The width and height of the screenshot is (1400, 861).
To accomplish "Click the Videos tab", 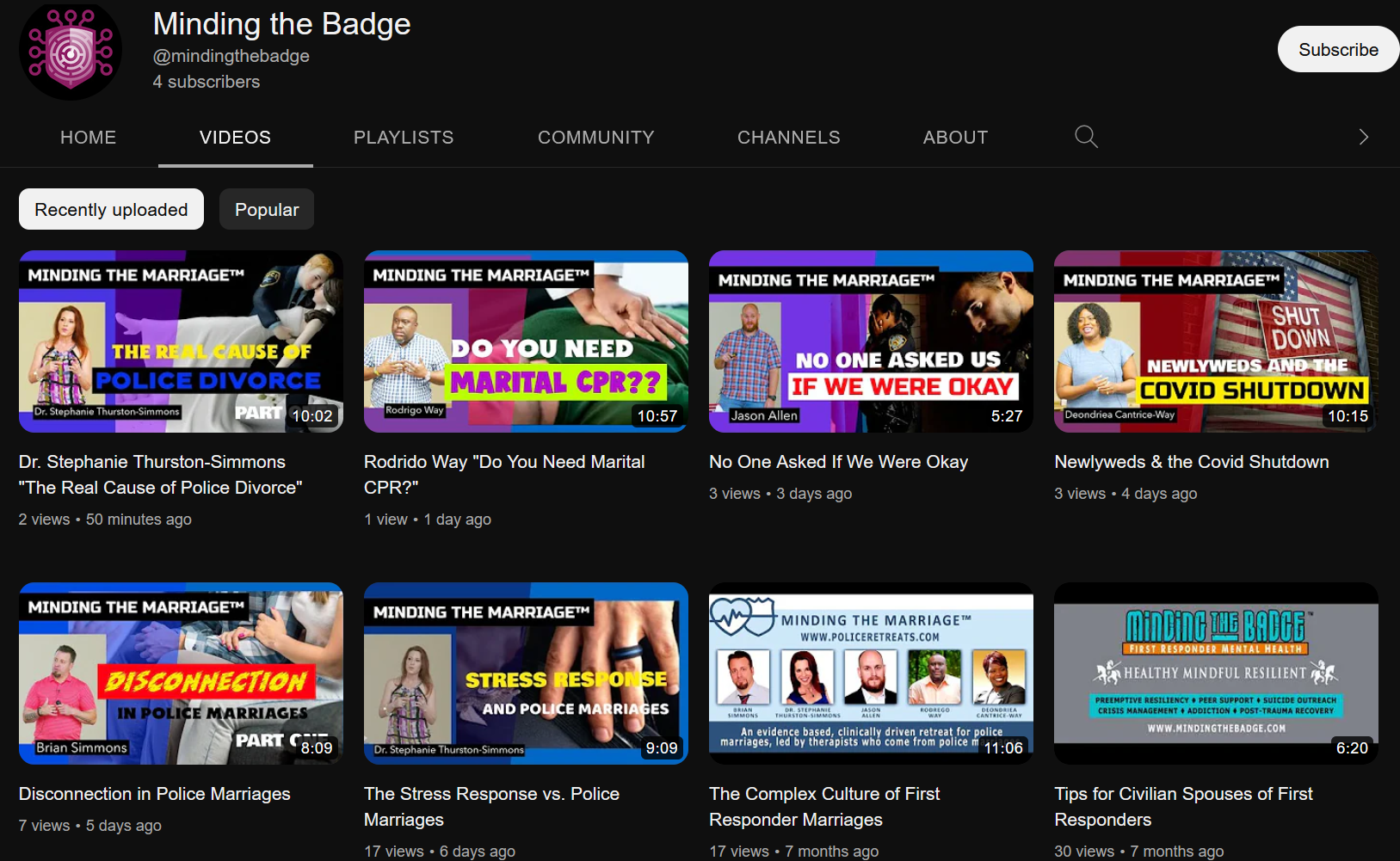I will coord(235,138).
